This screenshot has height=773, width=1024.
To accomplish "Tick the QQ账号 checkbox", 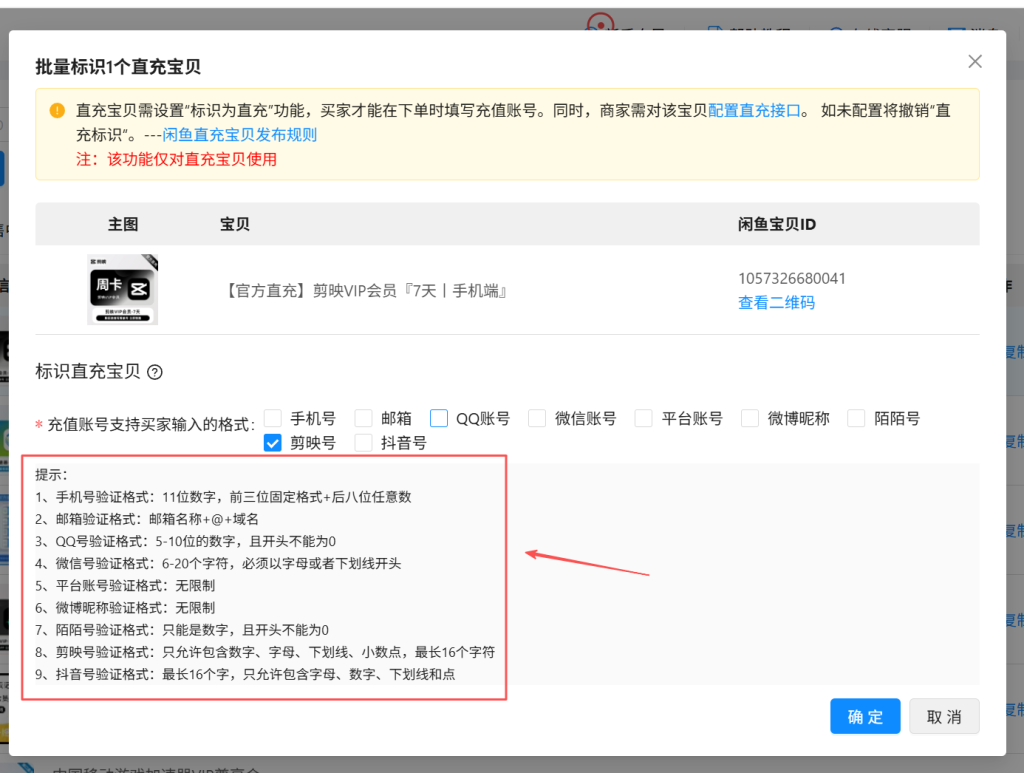I will [x=439, y=418].
